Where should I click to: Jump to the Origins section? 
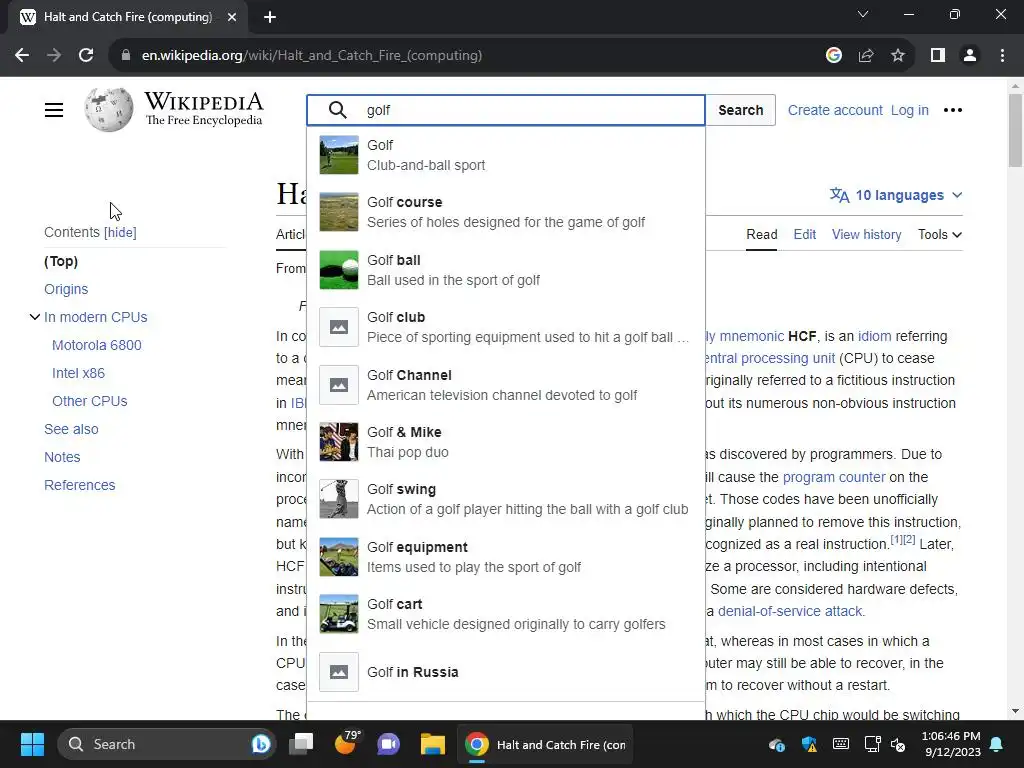pyautogui.click(x=66, y=289)
